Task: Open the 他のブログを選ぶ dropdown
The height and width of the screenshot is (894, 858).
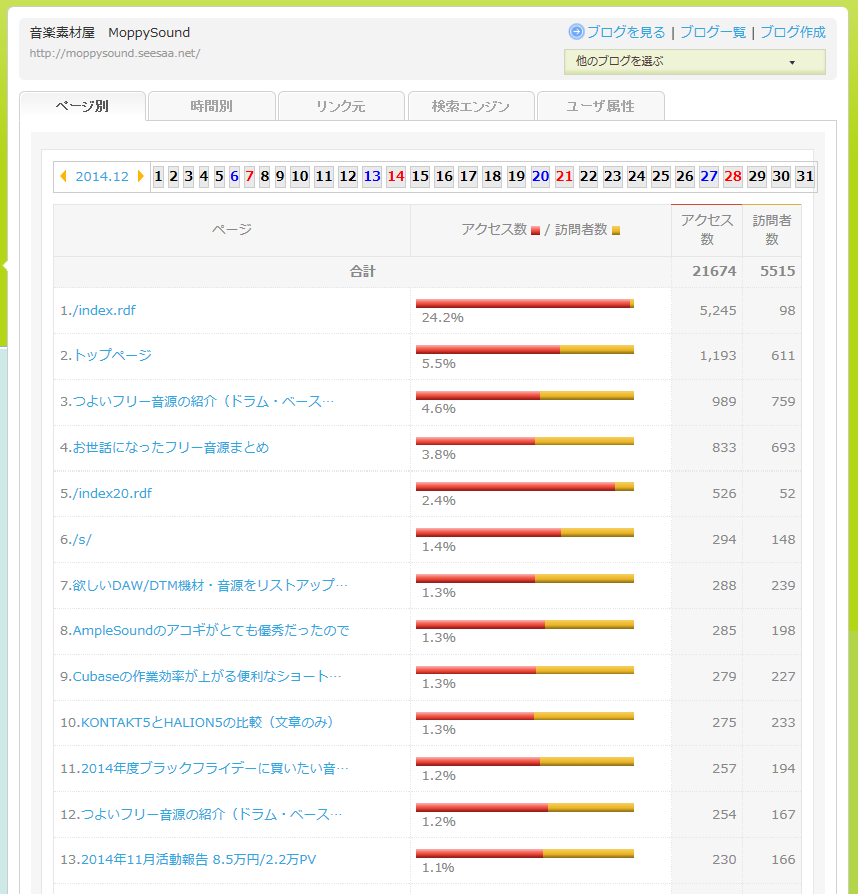Action: point(694,62)
